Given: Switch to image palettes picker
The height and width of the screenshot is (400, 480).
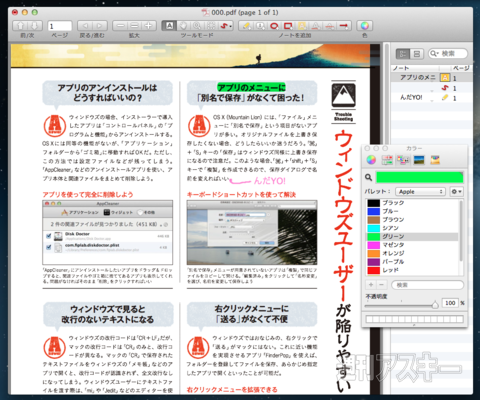Looking at the screenshot, I should pyautogui.click(x=419, y=160).
